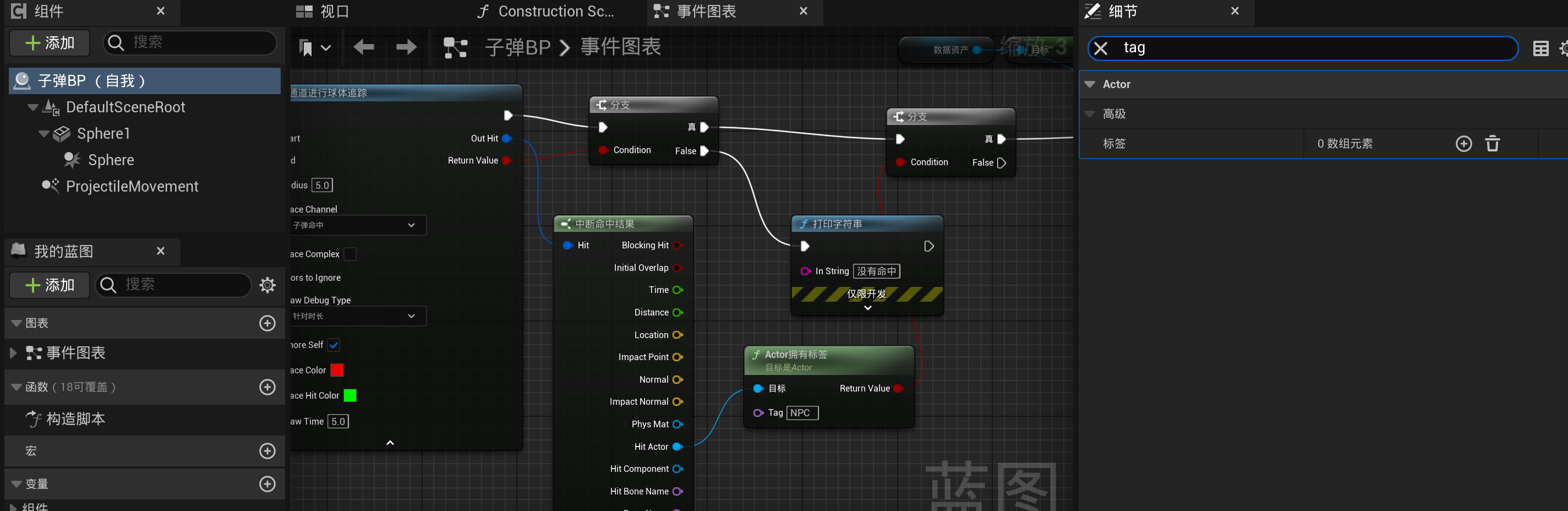Viewport: 1568px width, 511px height.
Task: Collapse the 变量 section
Action: click(17, 484)
